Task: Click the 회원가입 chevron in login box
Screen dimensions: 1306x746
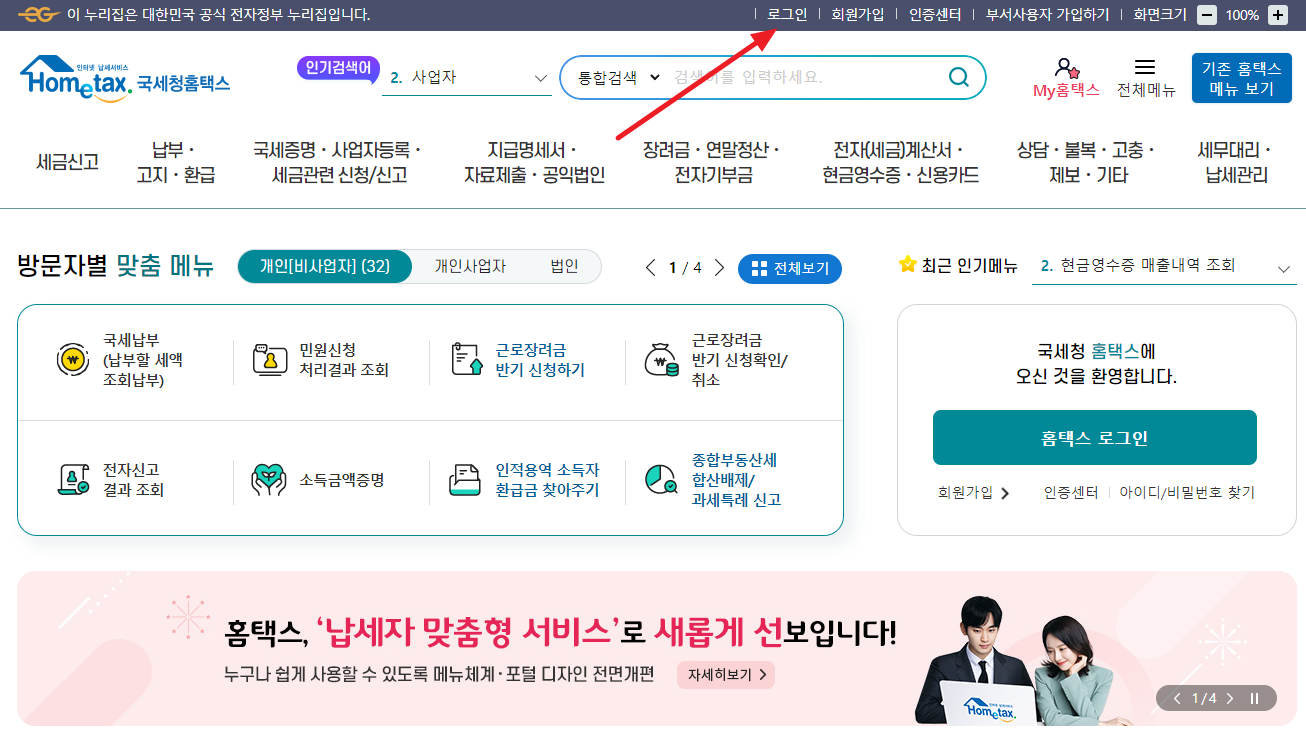Action: pyautogui.click(x=1005, y=493)
